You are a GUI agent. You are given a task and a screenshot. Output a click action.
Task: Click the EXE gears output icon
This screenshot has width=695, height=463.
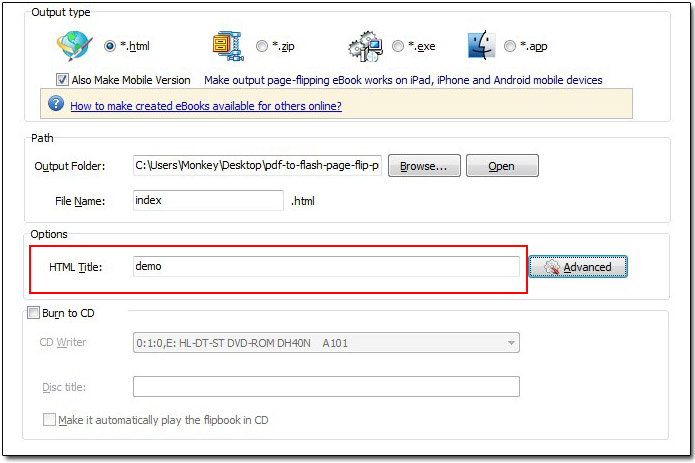(x=366, y=46)
